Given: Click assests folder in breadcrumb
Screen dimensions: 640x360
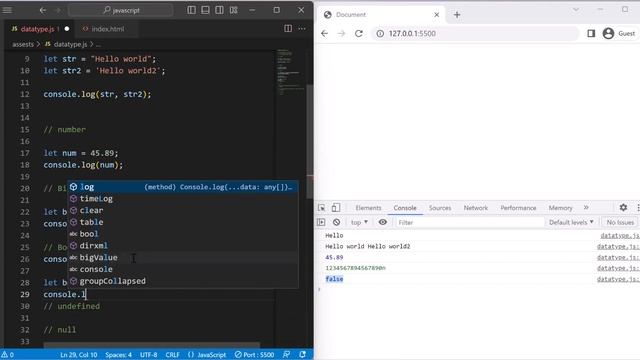Looking at the screenshot, I should (x=23, y=44).
